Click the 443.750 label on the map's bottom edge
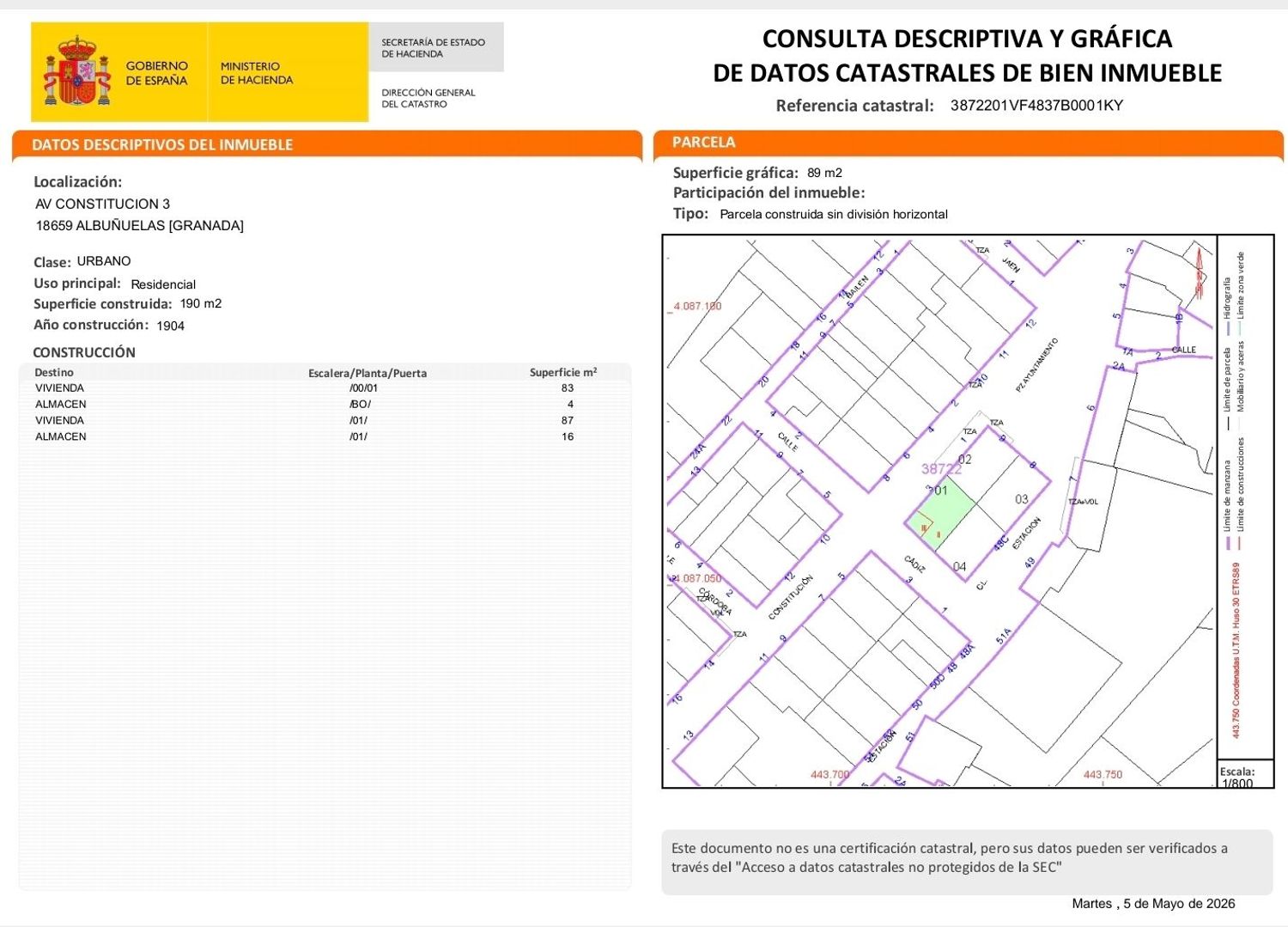 click(1103, 775)
